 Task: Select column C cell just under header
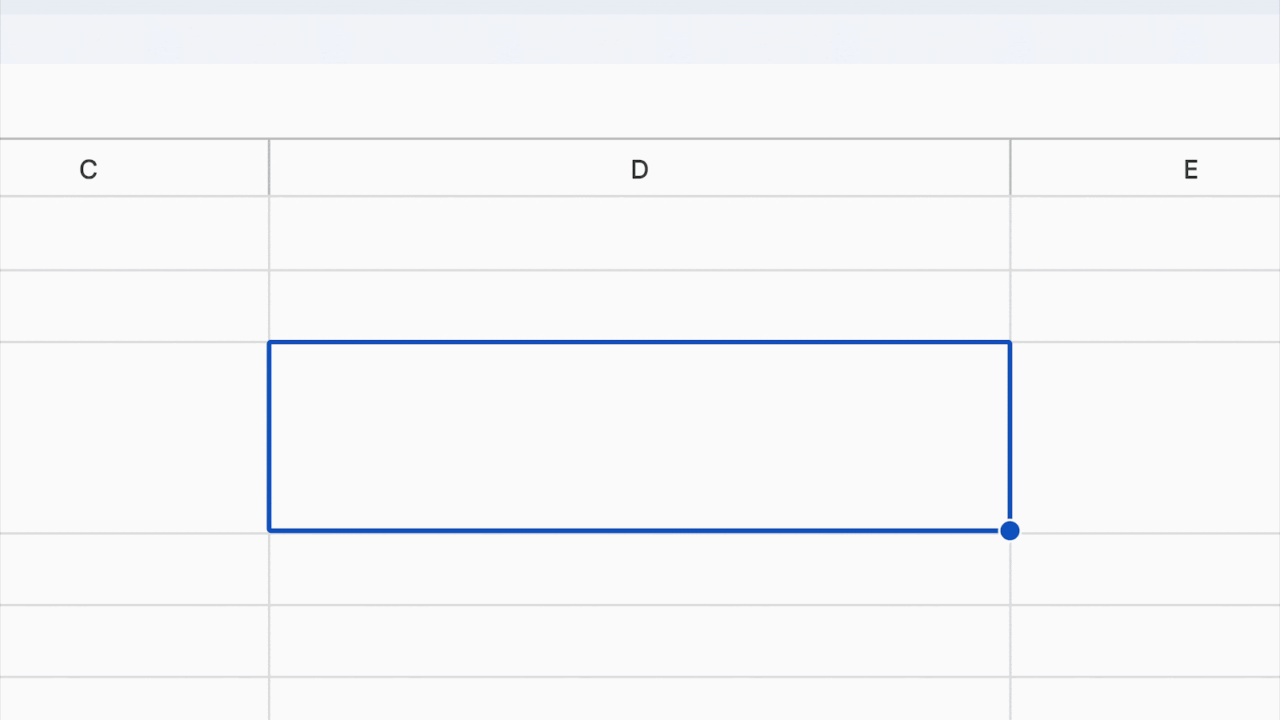click(134, 233)
